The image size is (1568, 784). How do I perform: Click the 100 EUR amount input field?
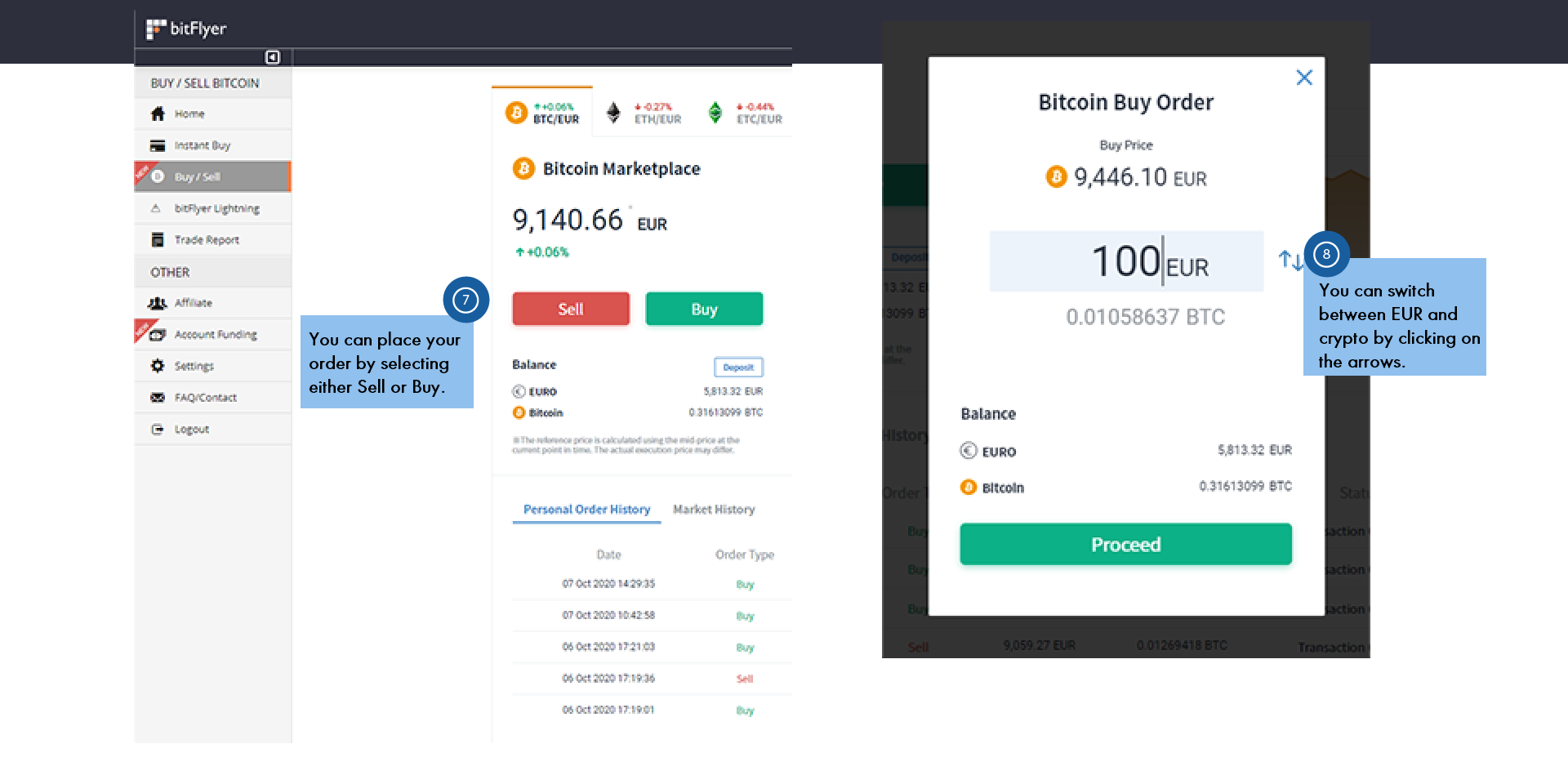point(1125,262)
